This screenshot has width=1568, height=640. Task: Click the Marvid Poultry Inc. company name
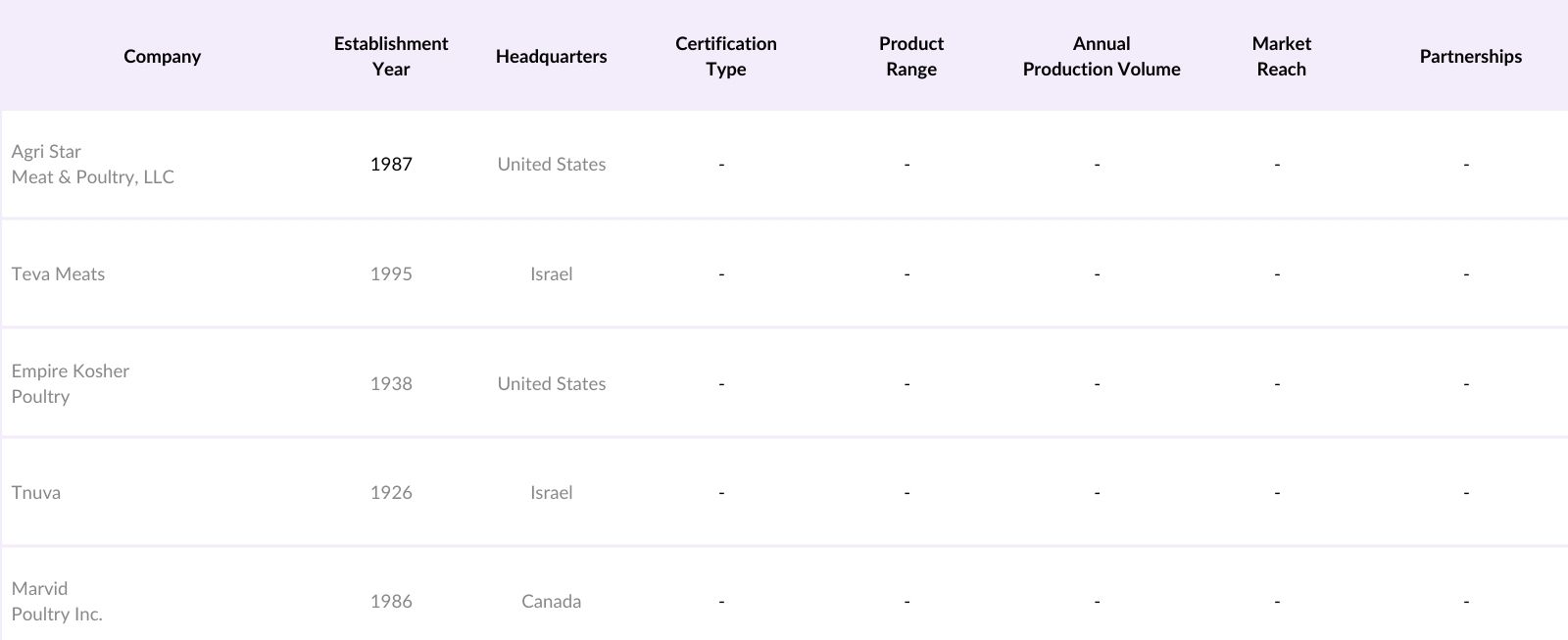click(57, 601)
